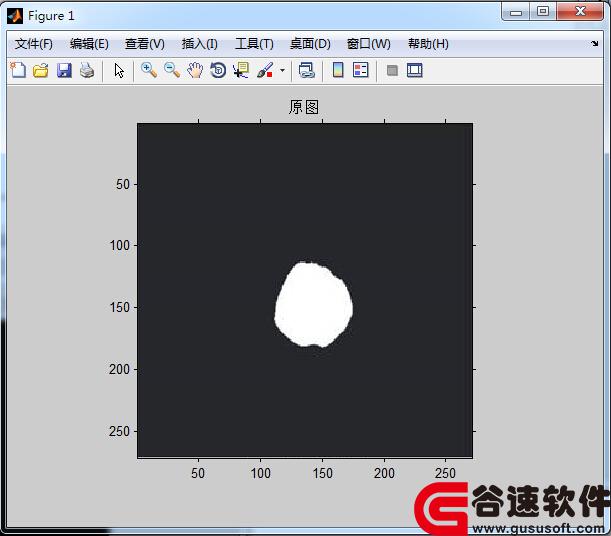Open the 桌面(D) menu

pos(310,44)
